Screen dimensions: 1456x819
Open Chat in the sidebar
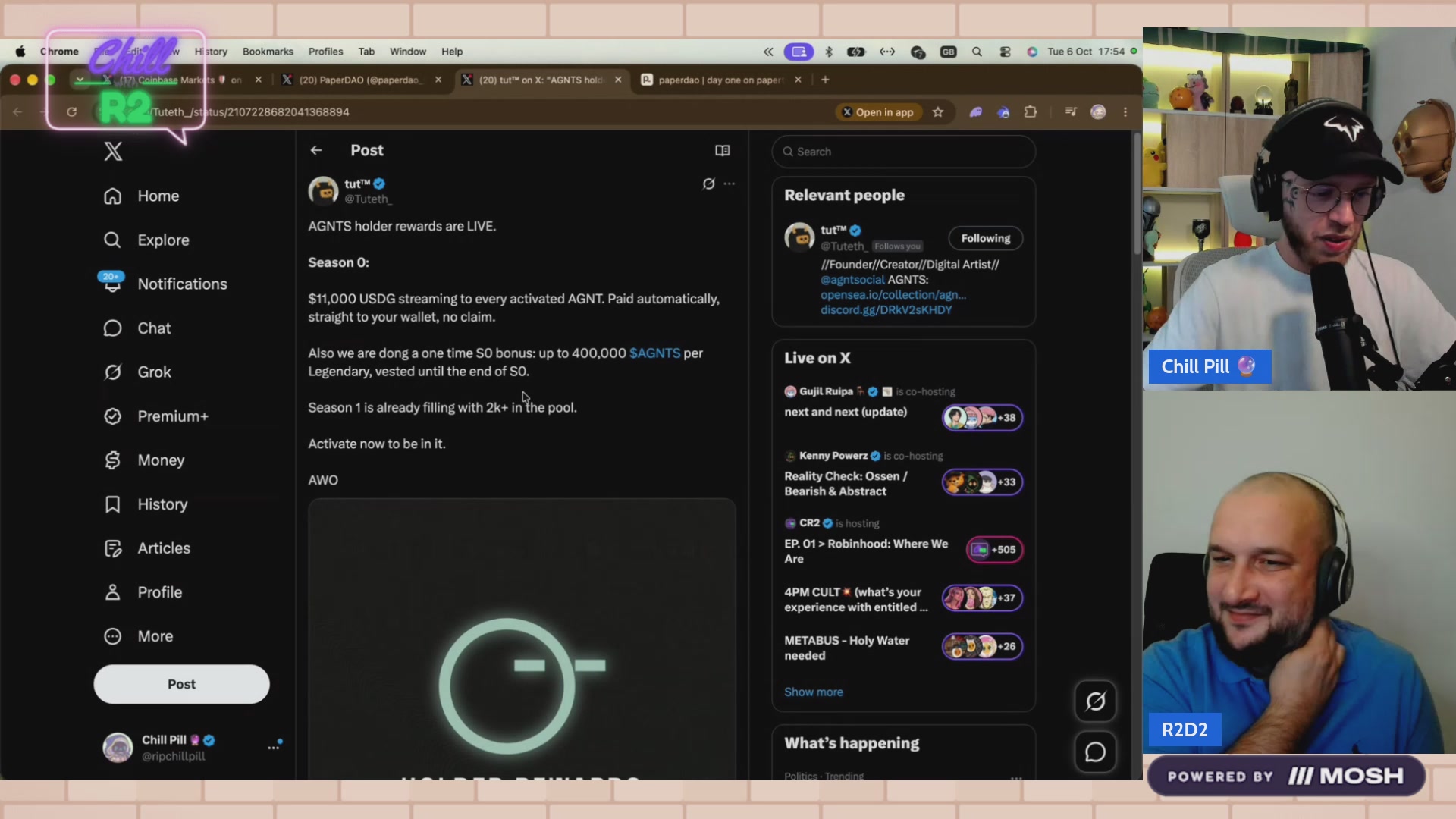[137, 328]
